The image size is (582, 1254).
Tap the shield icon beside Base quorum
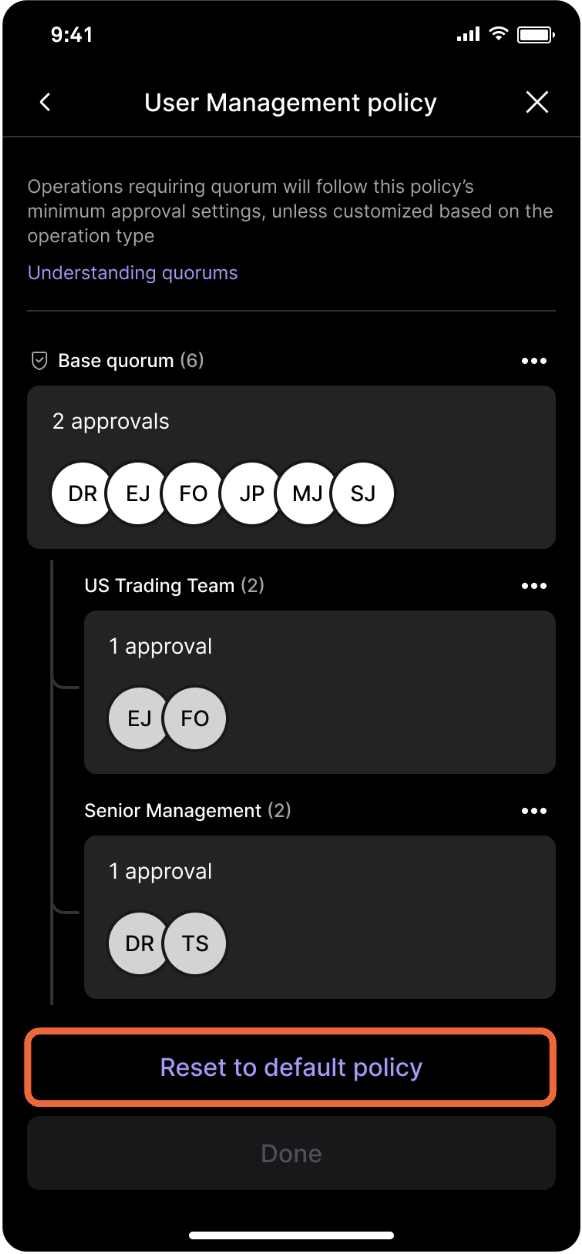pos(39,361)
